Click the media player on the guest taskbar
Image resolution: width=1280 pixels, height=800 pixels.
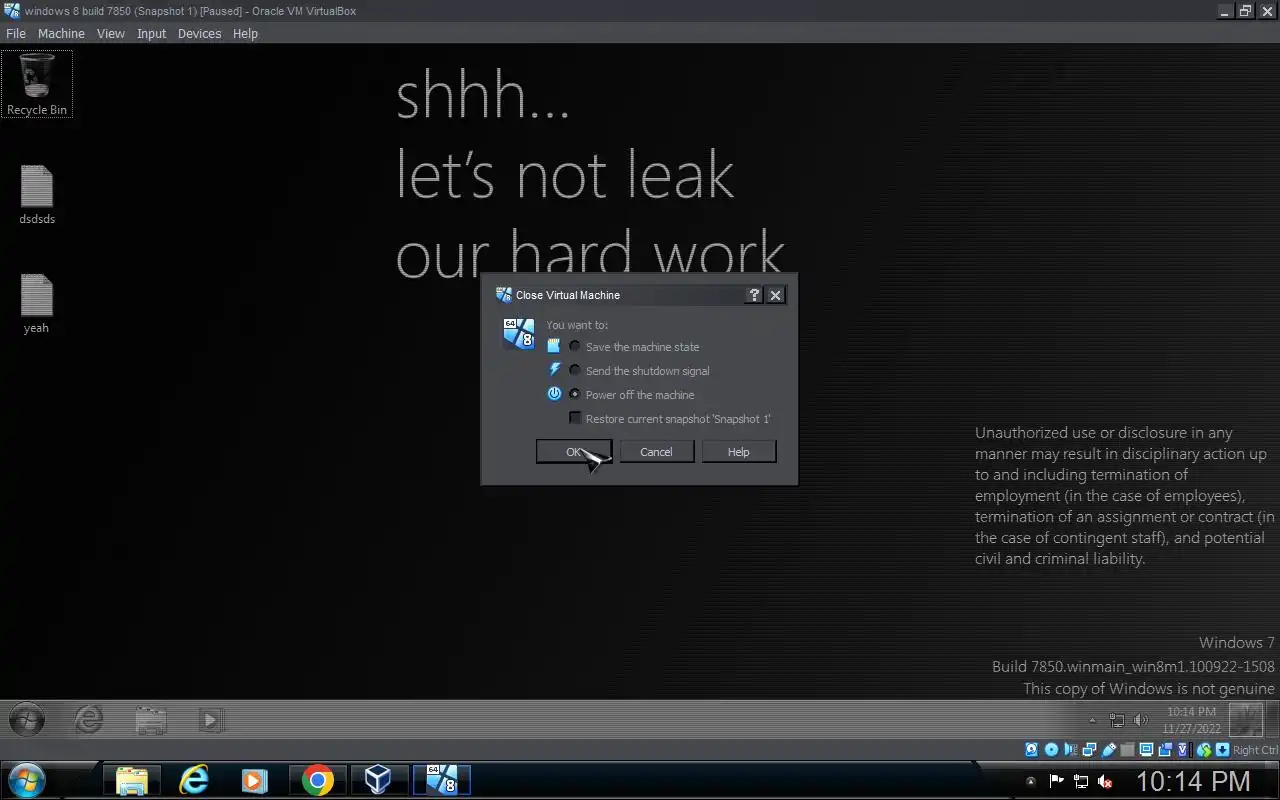[x=211, y=719]
